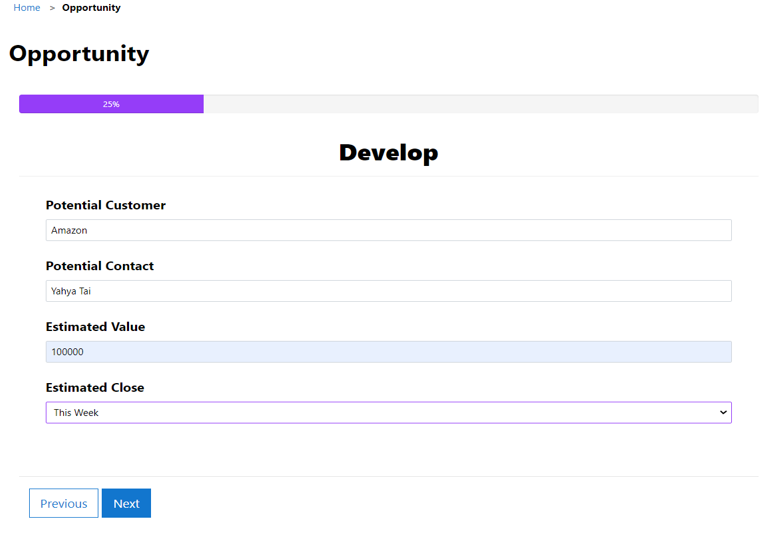
Task: Click the Potential Contact label
Action: [100, 266]
